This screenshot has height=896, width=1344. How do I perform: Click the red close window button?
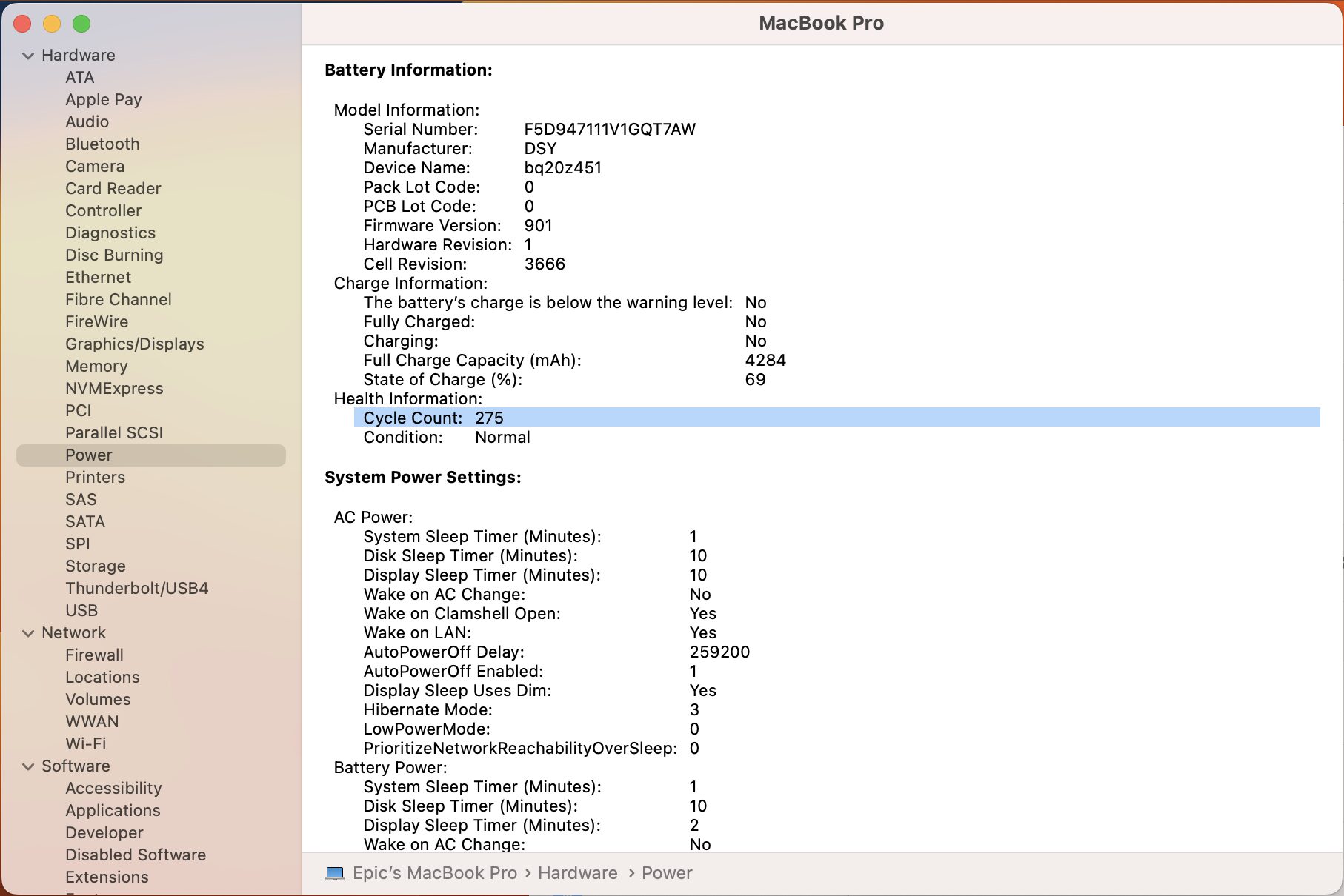(x=22, y=24)
